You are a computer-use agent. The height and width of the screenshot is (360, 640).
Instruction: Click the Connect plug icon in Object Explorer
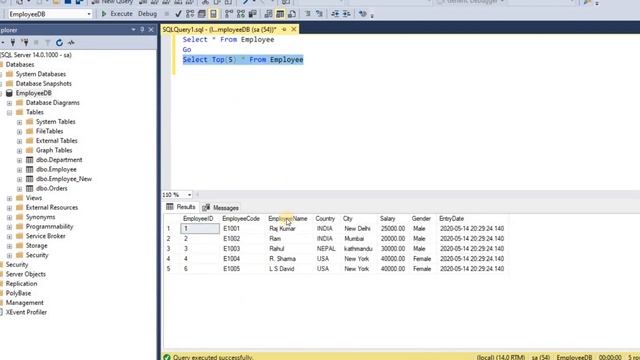[x=13, y=42]
